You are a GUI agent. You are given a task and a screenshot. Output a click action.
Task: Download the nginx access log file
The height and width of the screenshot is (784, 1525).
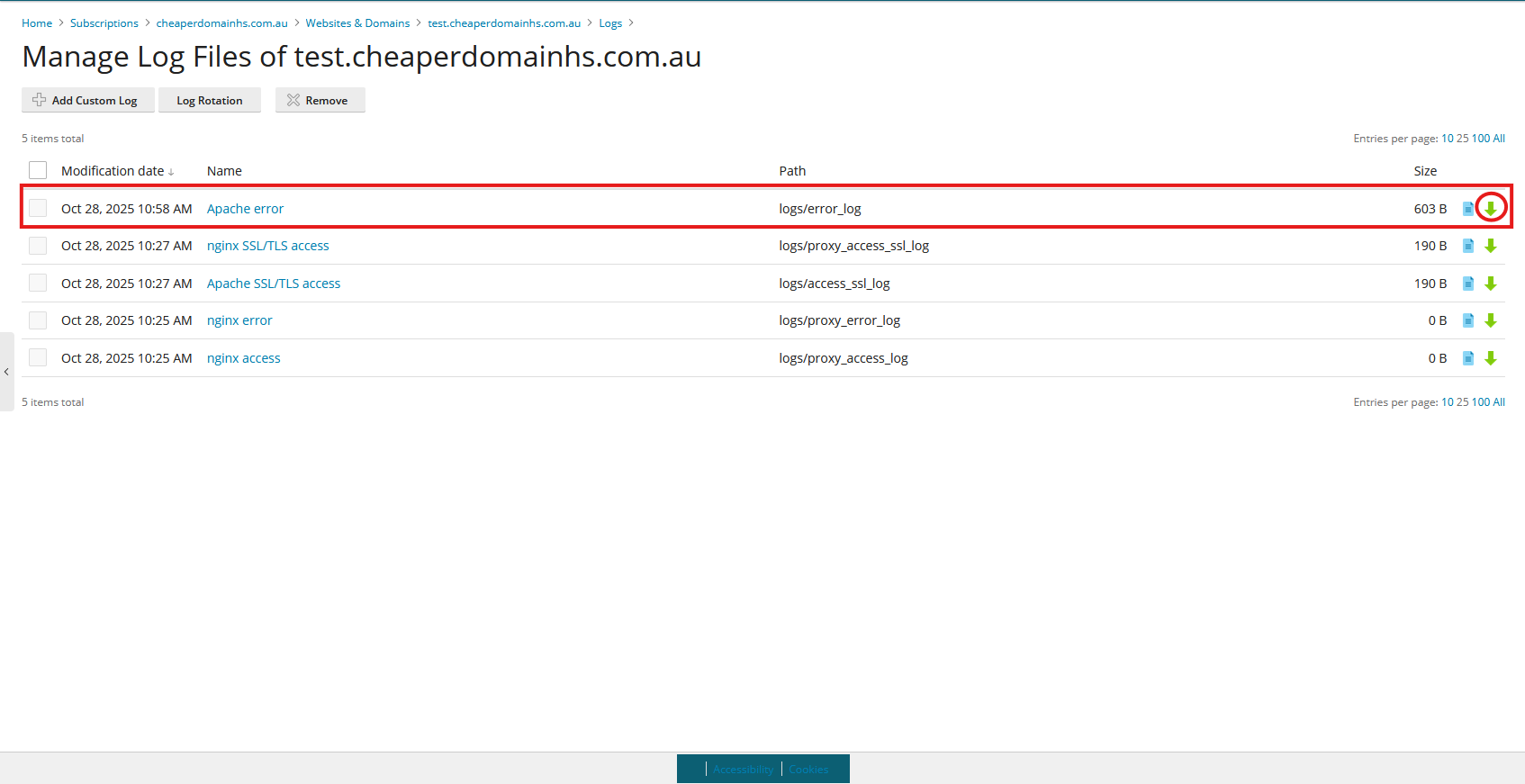point(1491,358)
